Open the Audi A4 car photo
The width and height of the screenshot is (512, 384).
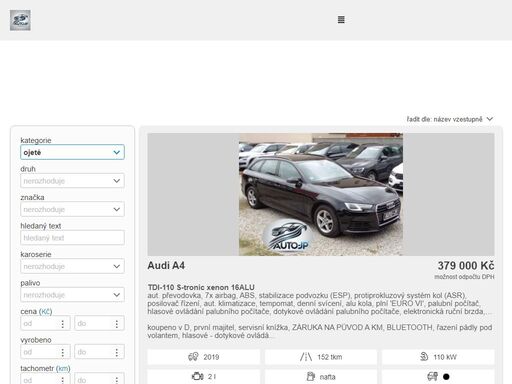(321, 194)
